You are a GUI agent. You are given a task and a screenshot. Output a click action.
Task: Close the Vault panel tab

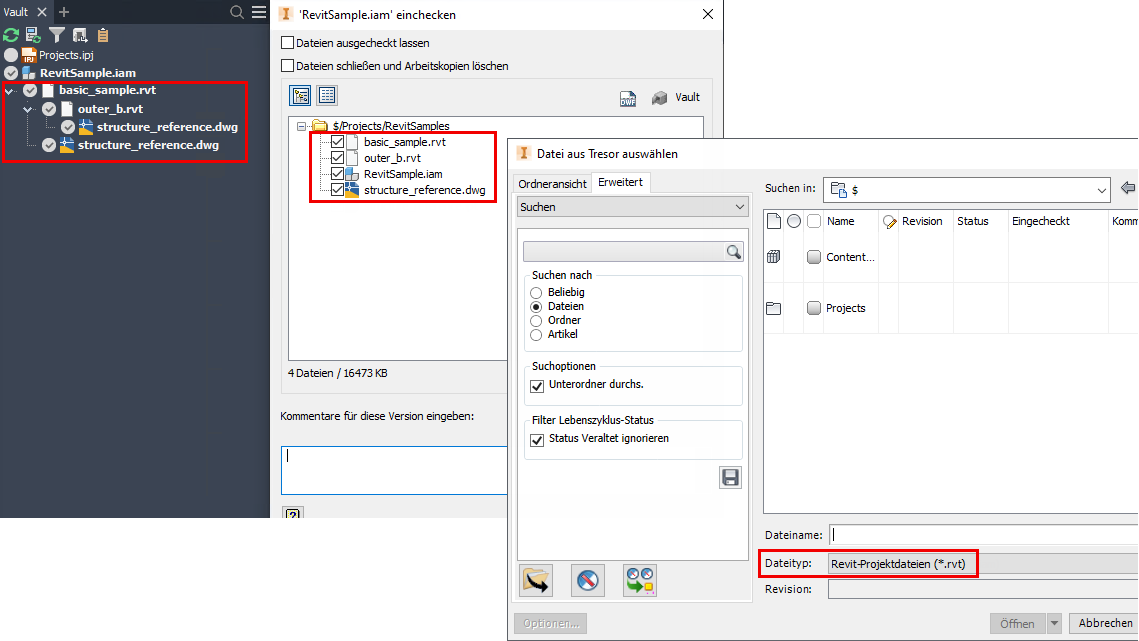[x=42, y=12]
